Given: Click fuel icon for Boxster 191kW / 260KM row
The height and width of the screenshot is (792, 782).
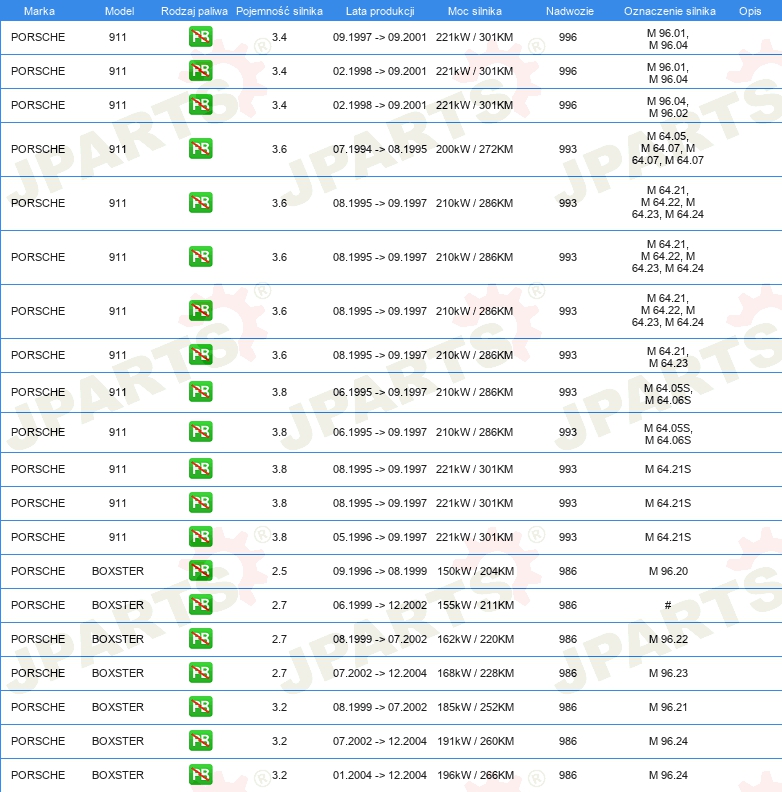Looking at the screenshot, I should pyautogui.click(x=201, y=741).
